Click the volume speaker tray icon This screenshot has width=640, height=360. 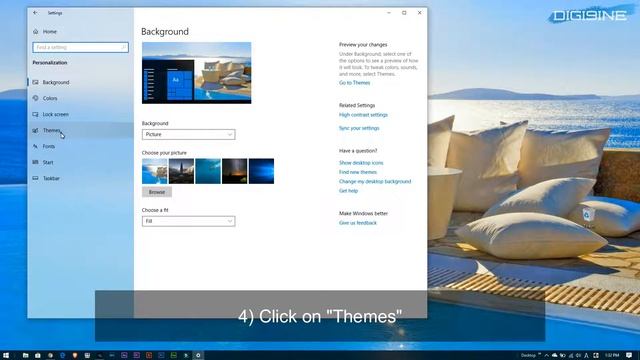[x=578, y=356]
